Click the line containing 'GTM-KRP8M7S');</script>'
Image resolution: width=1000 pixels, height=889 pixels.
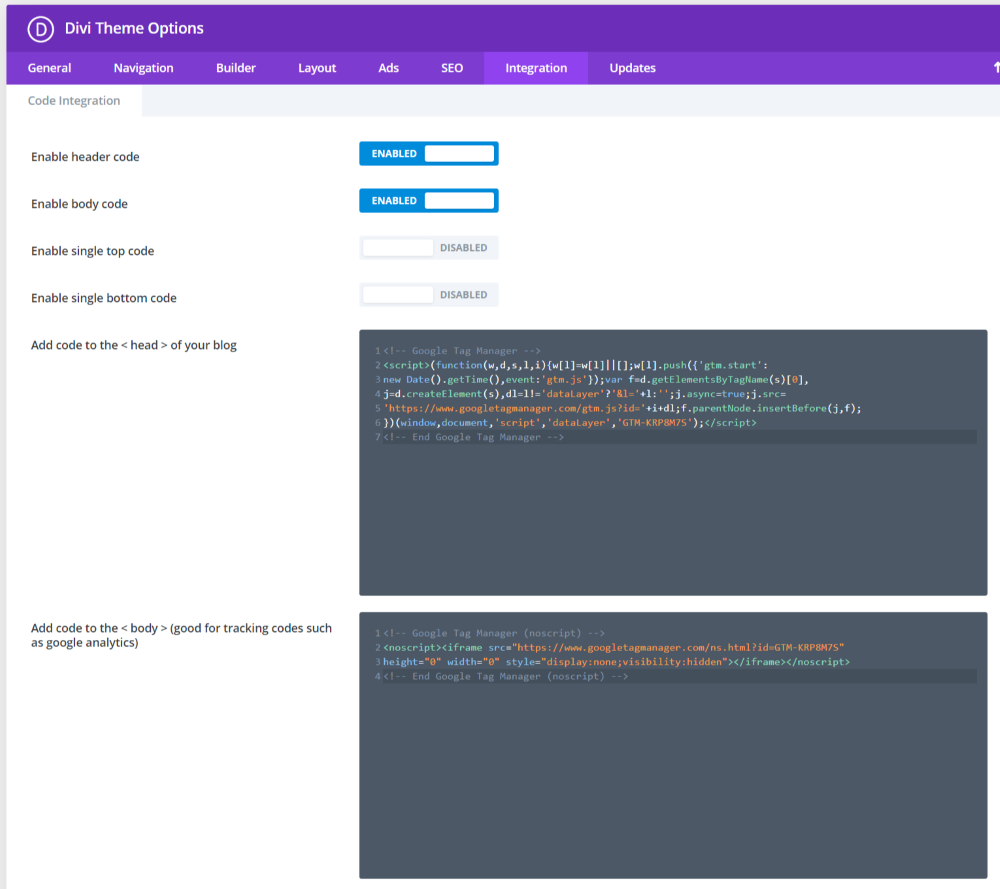(570, 423)
